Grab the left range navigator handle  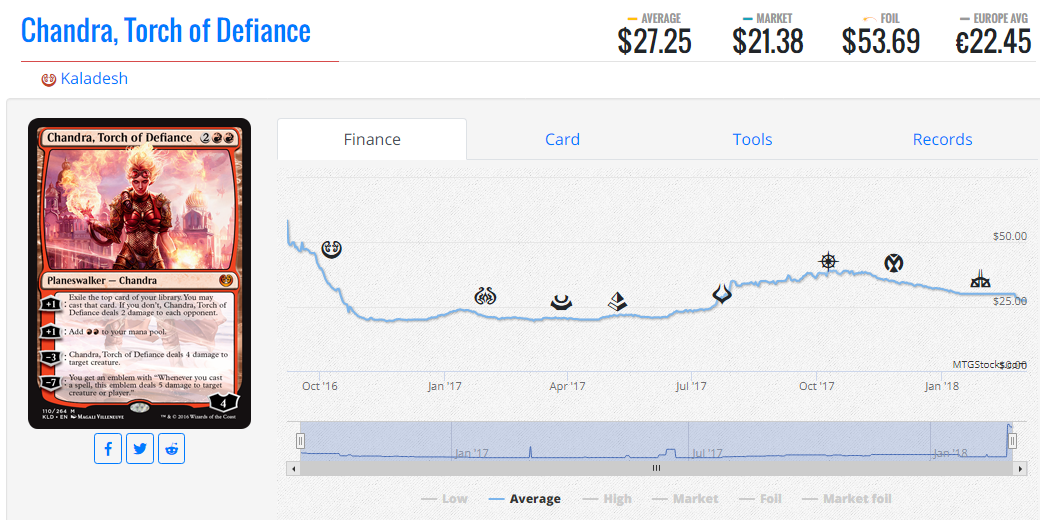[x=300, y=440]
